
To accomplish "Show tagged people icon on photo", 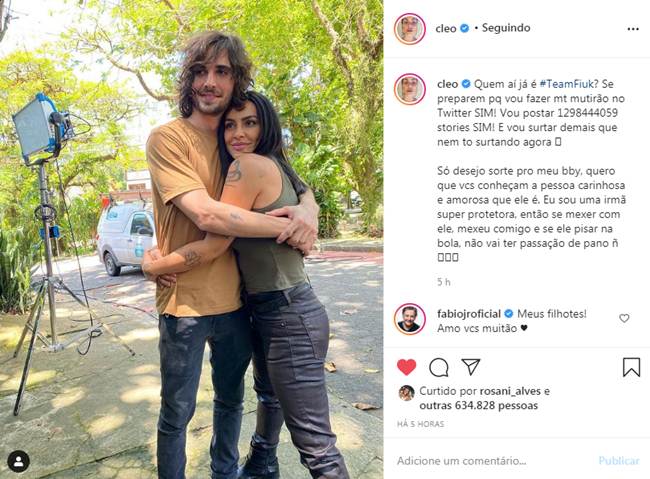I will pos(18,461).
